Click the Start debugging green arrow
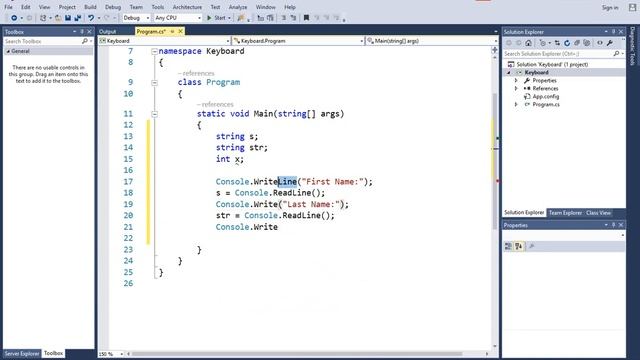Image resolution: width=640 pixels, height=360 pixels. (x=209, y=18)
